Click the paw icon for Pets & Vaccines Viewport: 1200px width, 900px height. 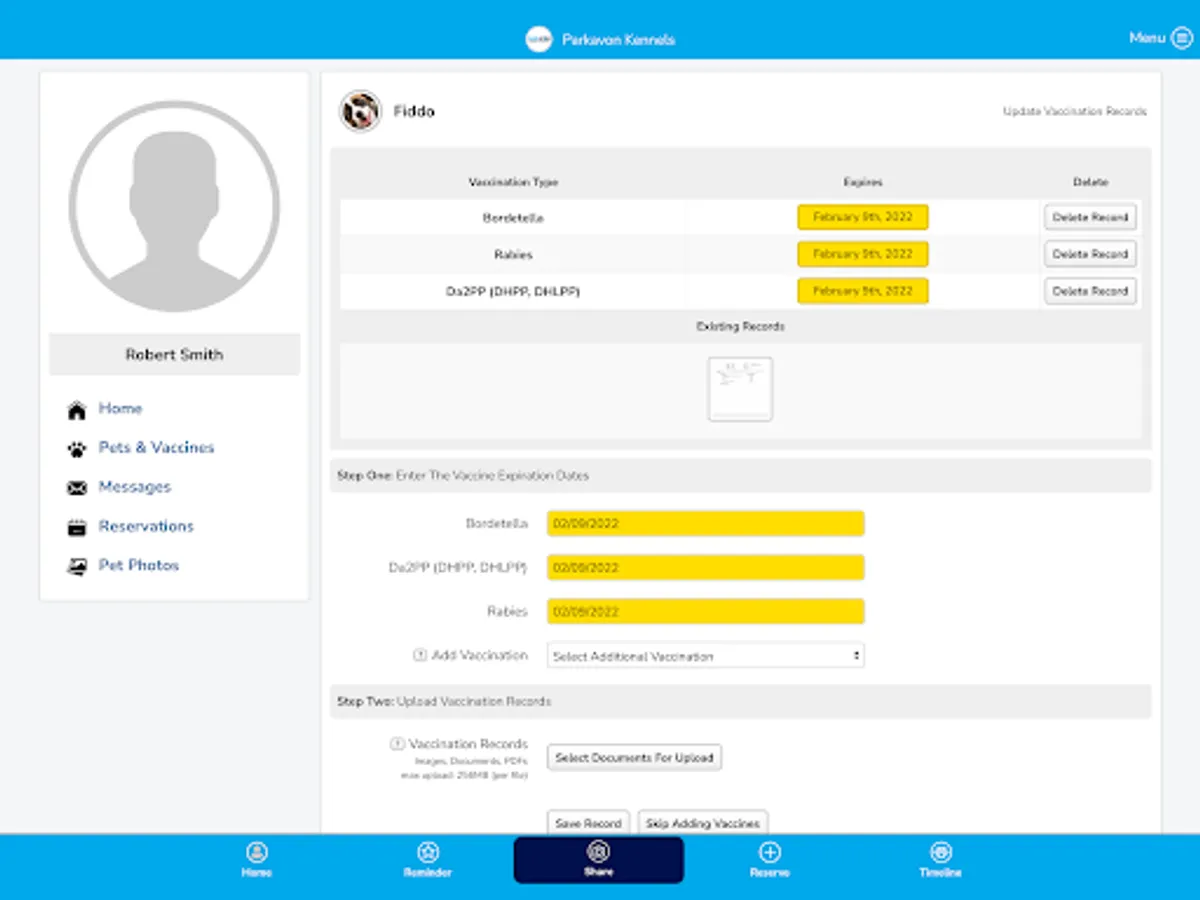[x=77, y=449]
